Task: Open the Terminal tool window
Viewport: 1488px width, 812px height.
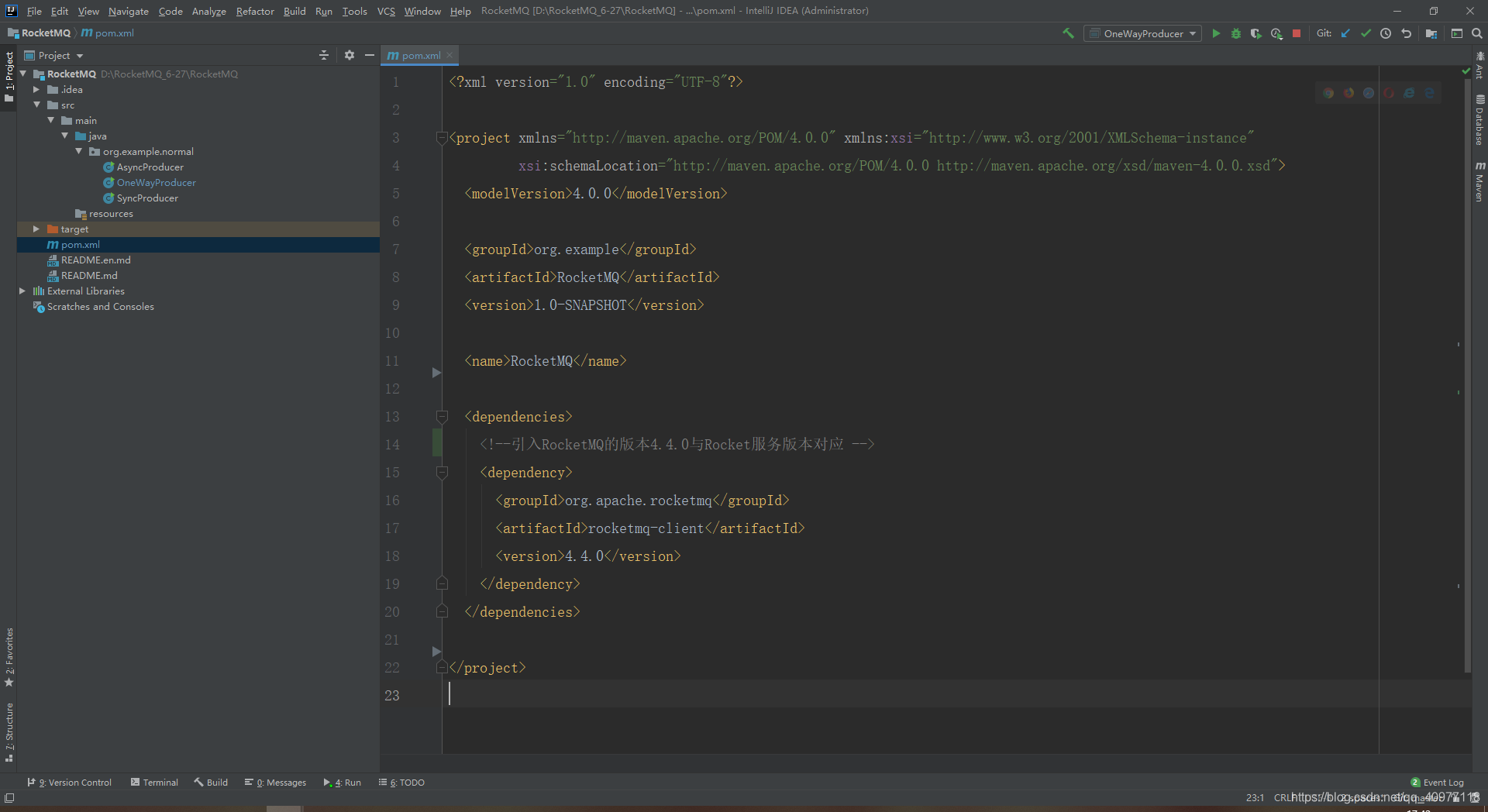Action: tap(155, 783)
